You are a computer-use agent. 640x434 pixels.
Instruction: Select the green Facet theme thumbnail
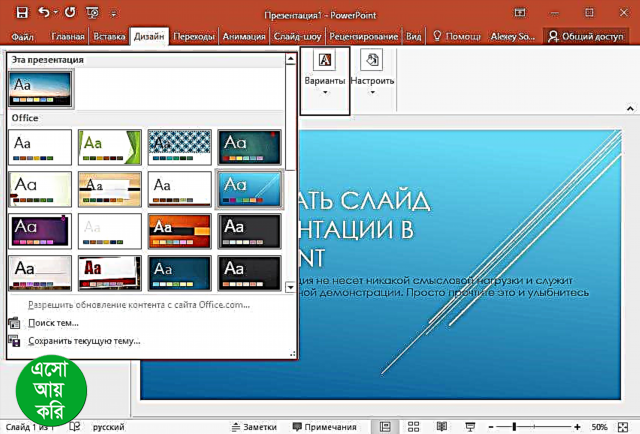110,147
